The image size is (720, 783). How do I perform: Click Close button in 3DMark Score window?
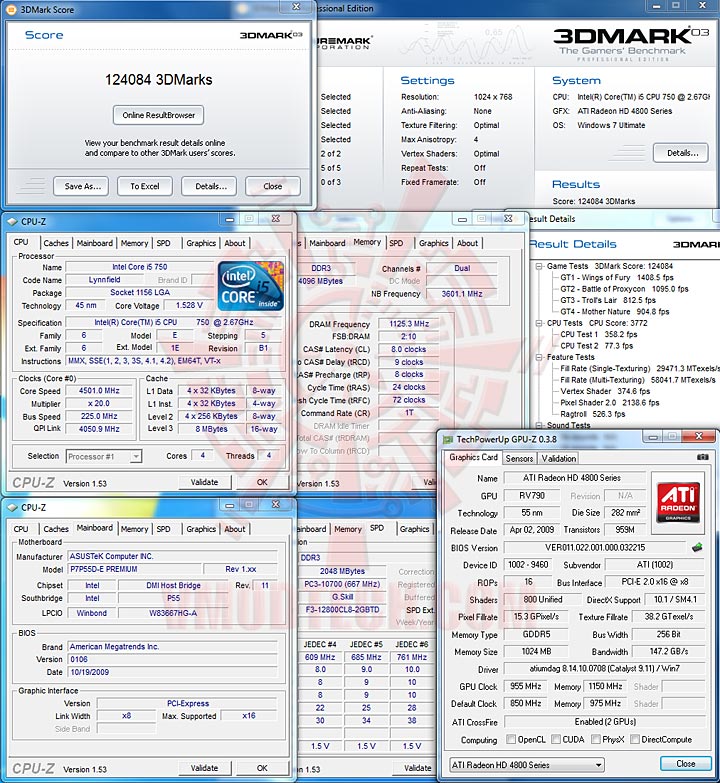[x=273, y=186]
